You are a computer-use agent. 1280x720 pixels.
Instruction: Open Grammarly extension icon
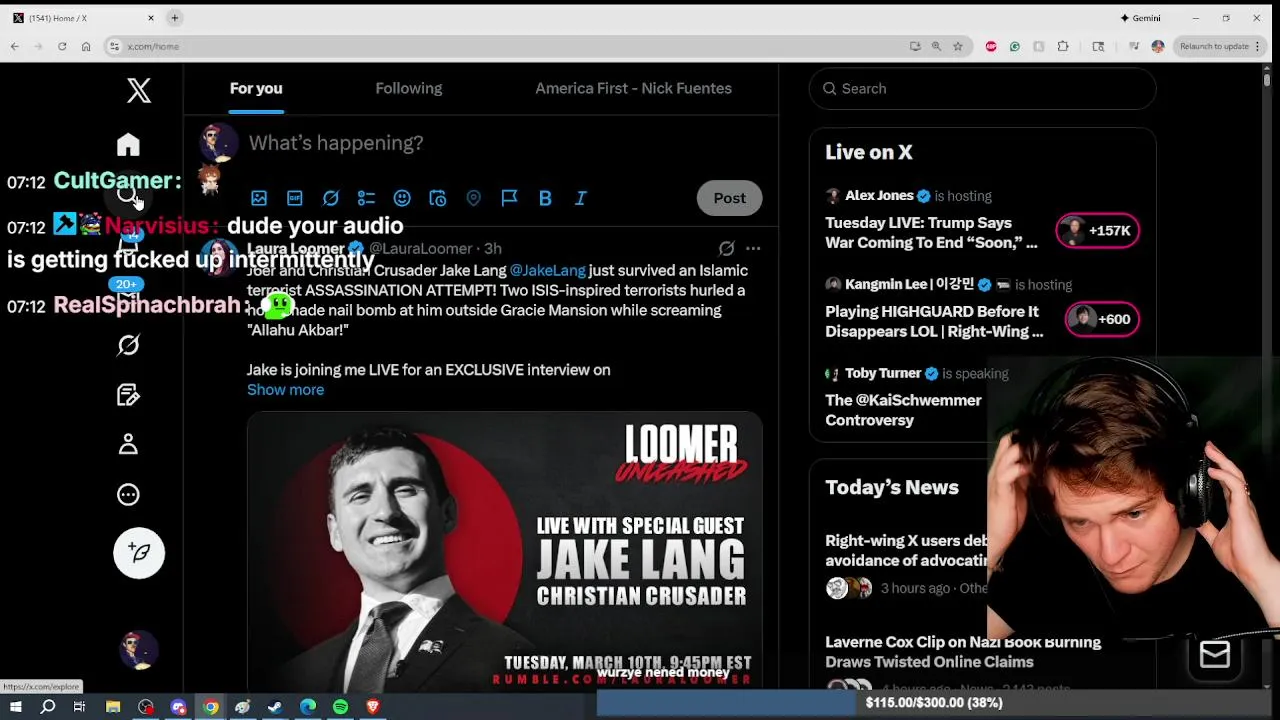pos(1015,46)
